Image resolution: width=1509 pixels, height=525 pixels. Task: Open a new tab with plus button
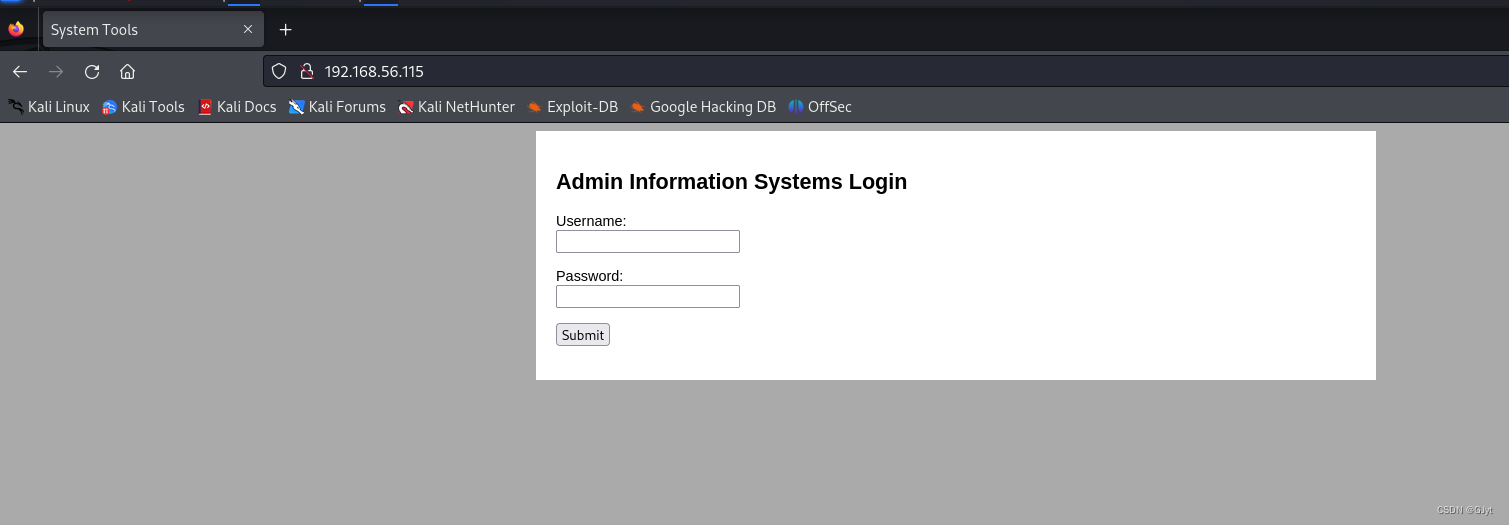pyautogui.click(x=285, y=30)
